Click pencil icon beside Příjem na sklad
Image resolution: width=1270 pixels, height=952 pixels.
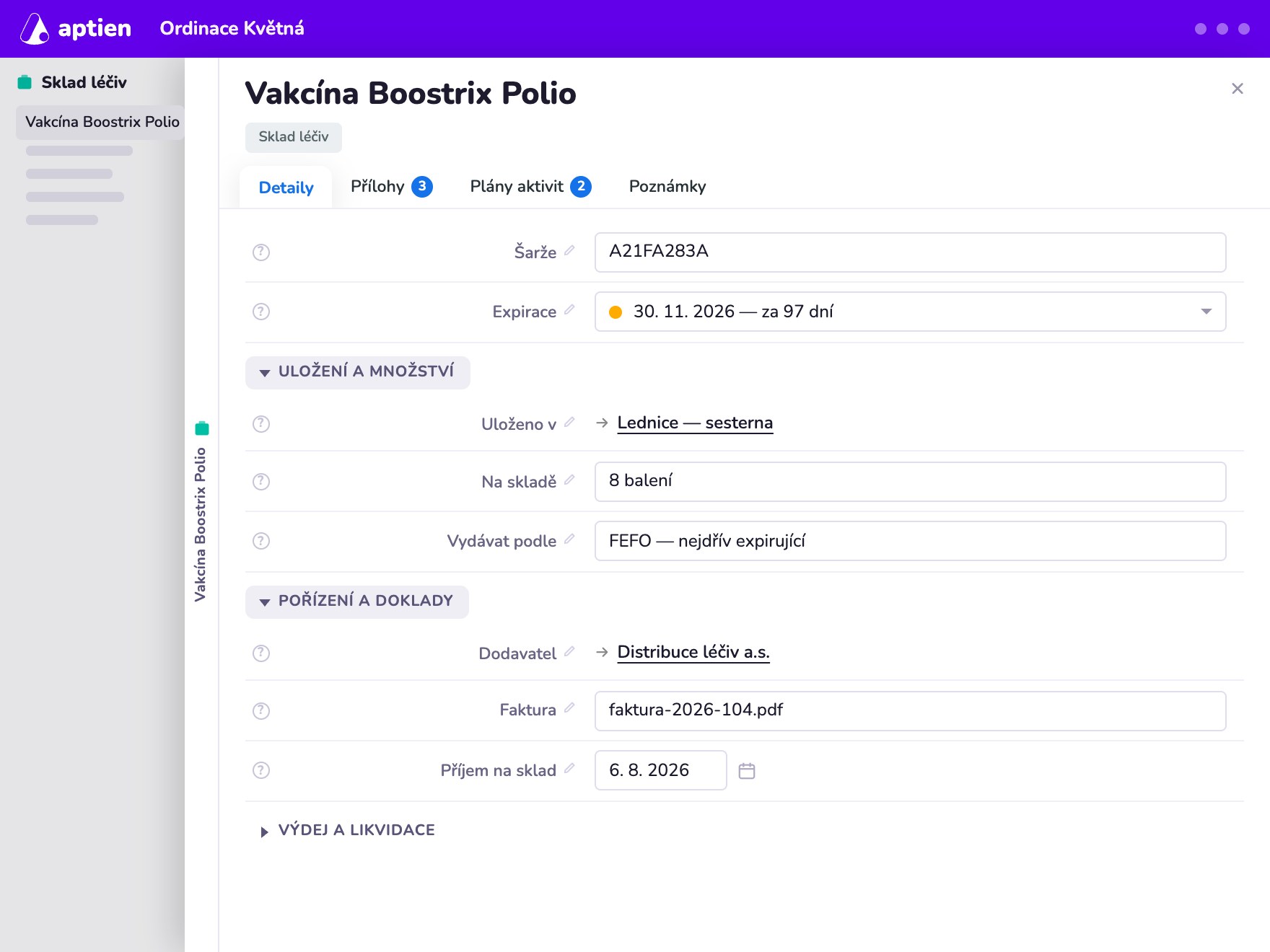click(569, 768)
